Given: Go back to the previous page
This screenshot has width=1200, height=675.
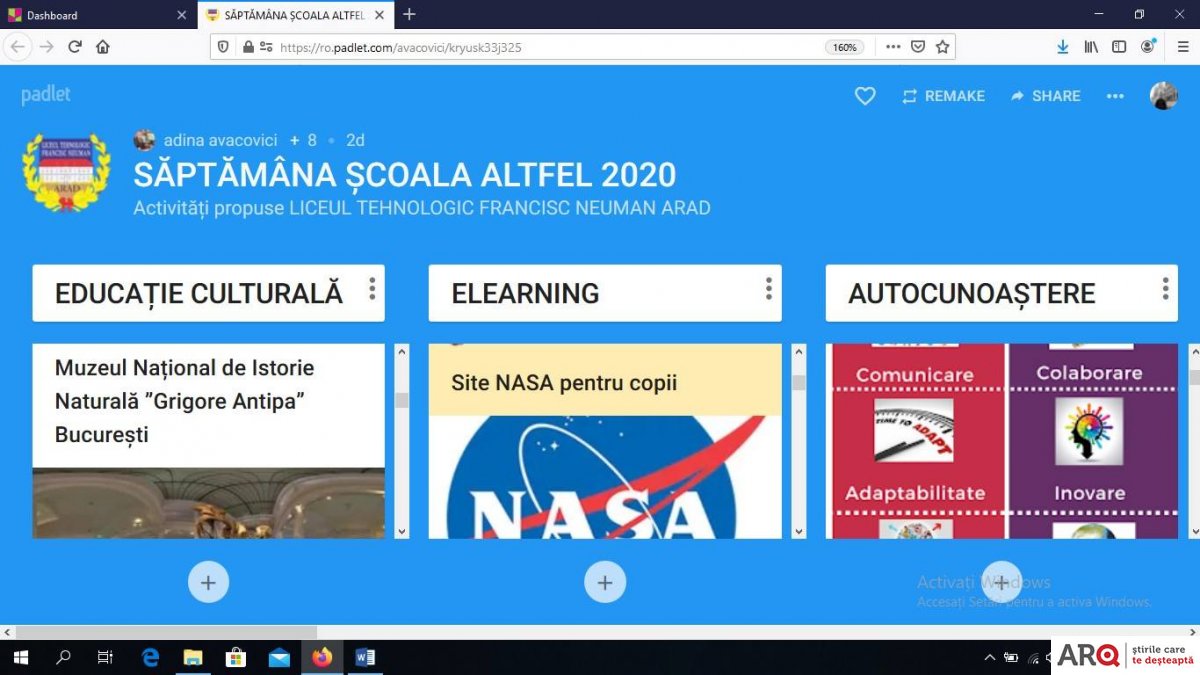Looking at the screenshot, I should click(x=18, y=47).
